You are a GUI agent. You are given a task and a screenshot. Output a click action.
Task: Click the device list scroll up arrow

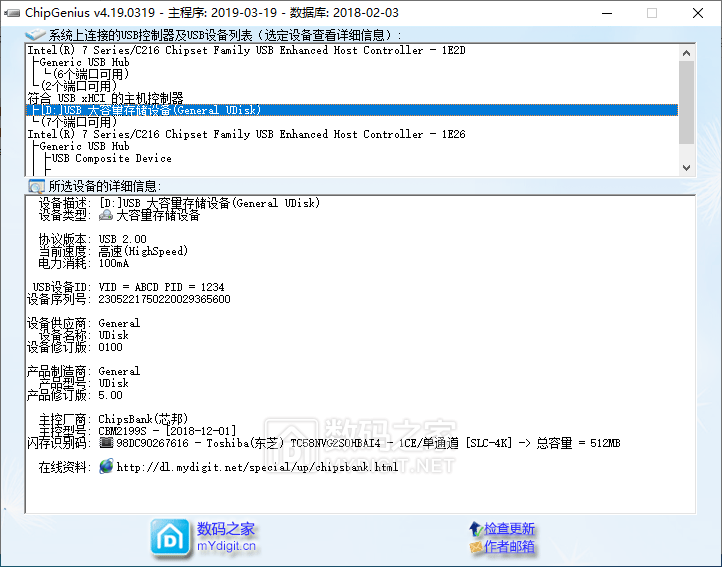(687, 53)
